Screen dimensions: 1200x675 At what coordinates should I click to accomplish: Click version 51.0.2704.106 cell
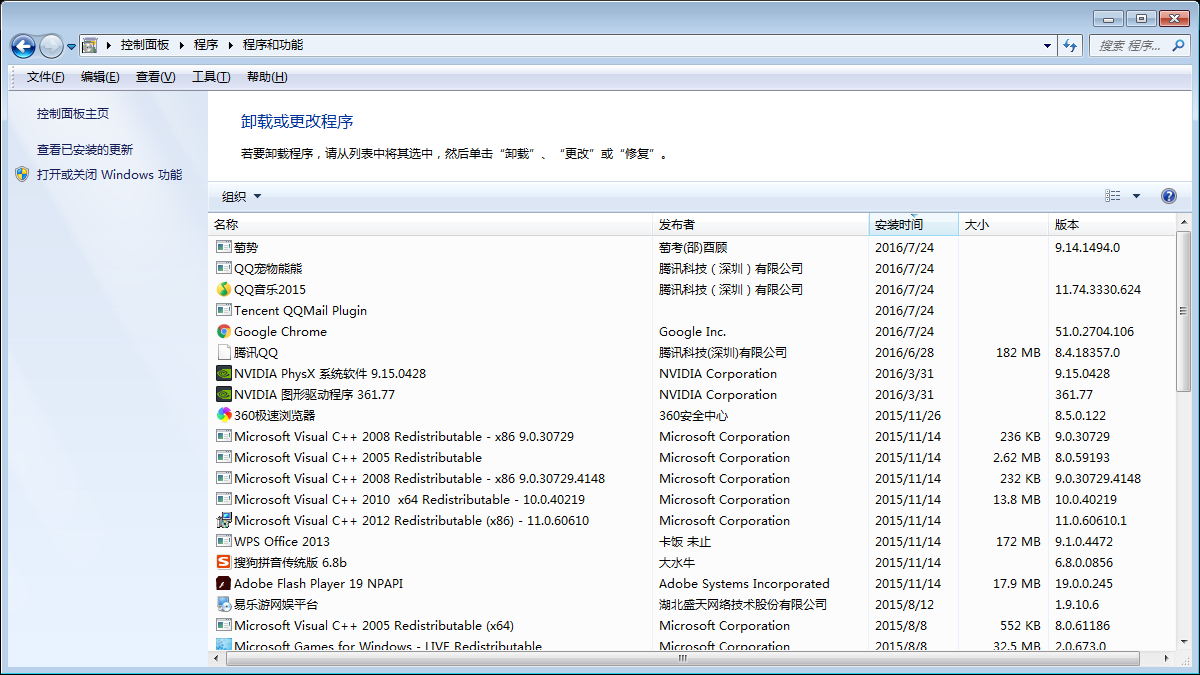(x=1094, y=332)
